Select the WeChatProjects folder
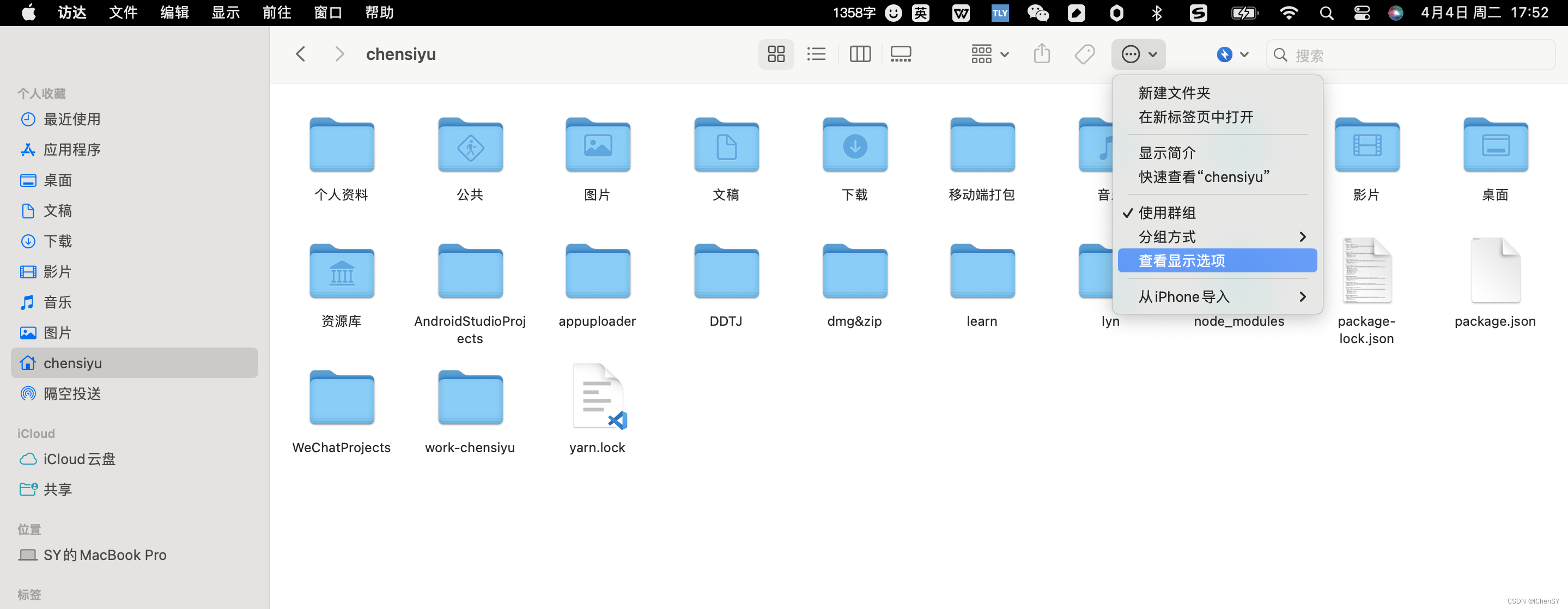The image size is (1568, 609). (342, 398)
